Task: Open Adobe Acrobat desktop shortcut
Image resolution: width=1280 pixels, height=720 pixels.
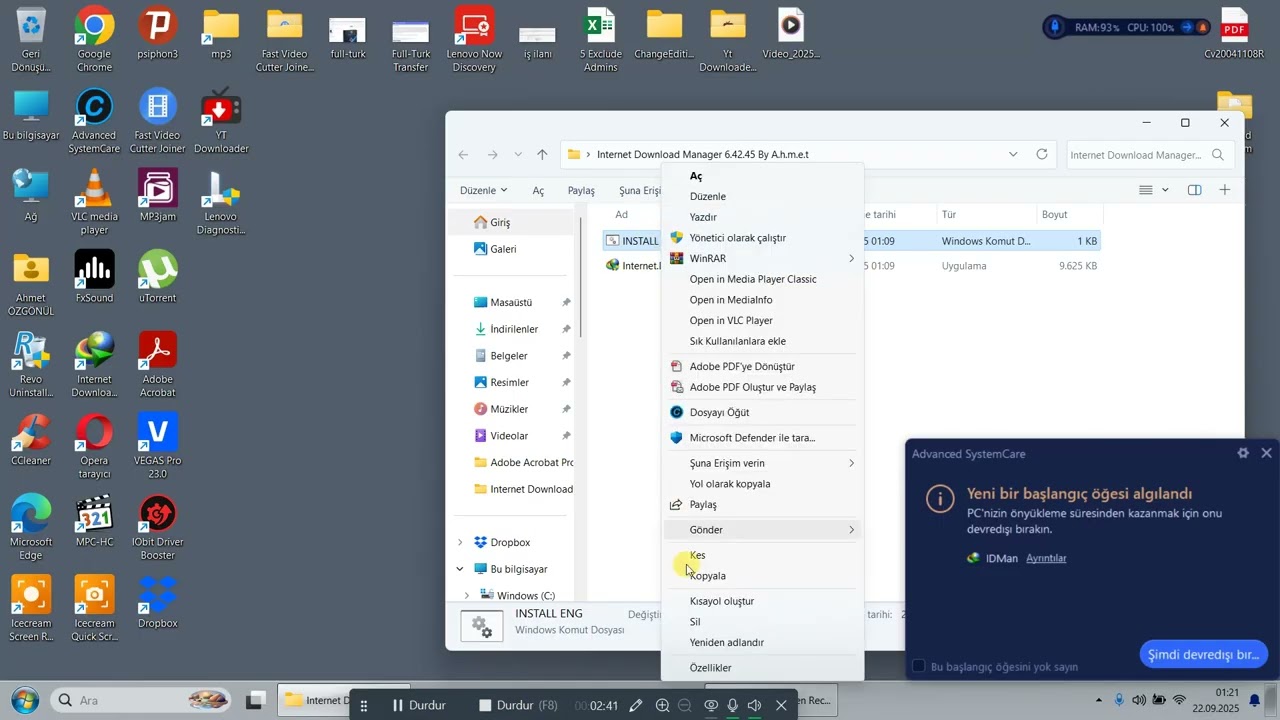Action: click(158, 366)
